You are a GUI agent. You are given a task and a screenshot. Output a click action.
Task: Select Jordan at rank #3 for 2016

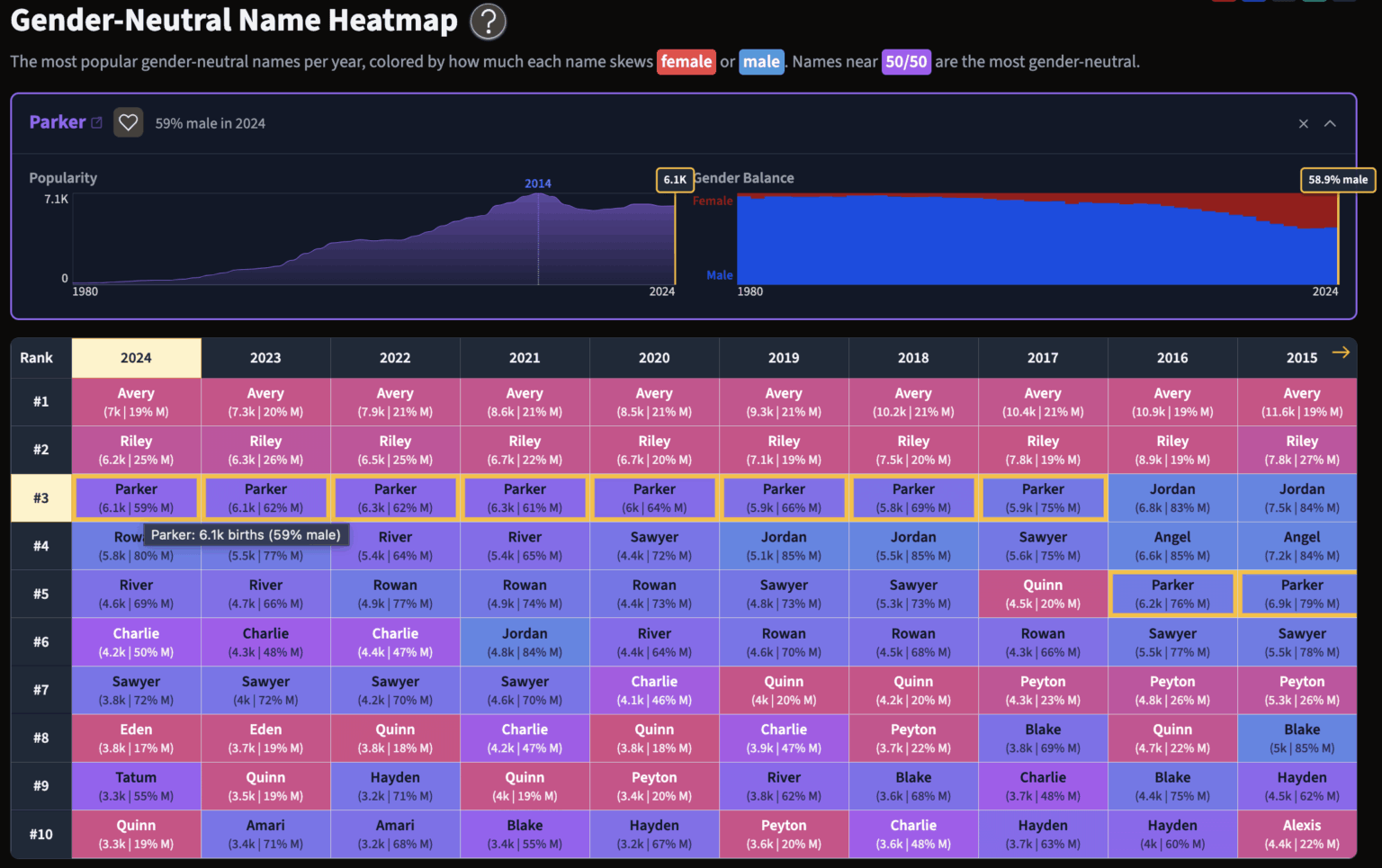[x=1172, y=497]
